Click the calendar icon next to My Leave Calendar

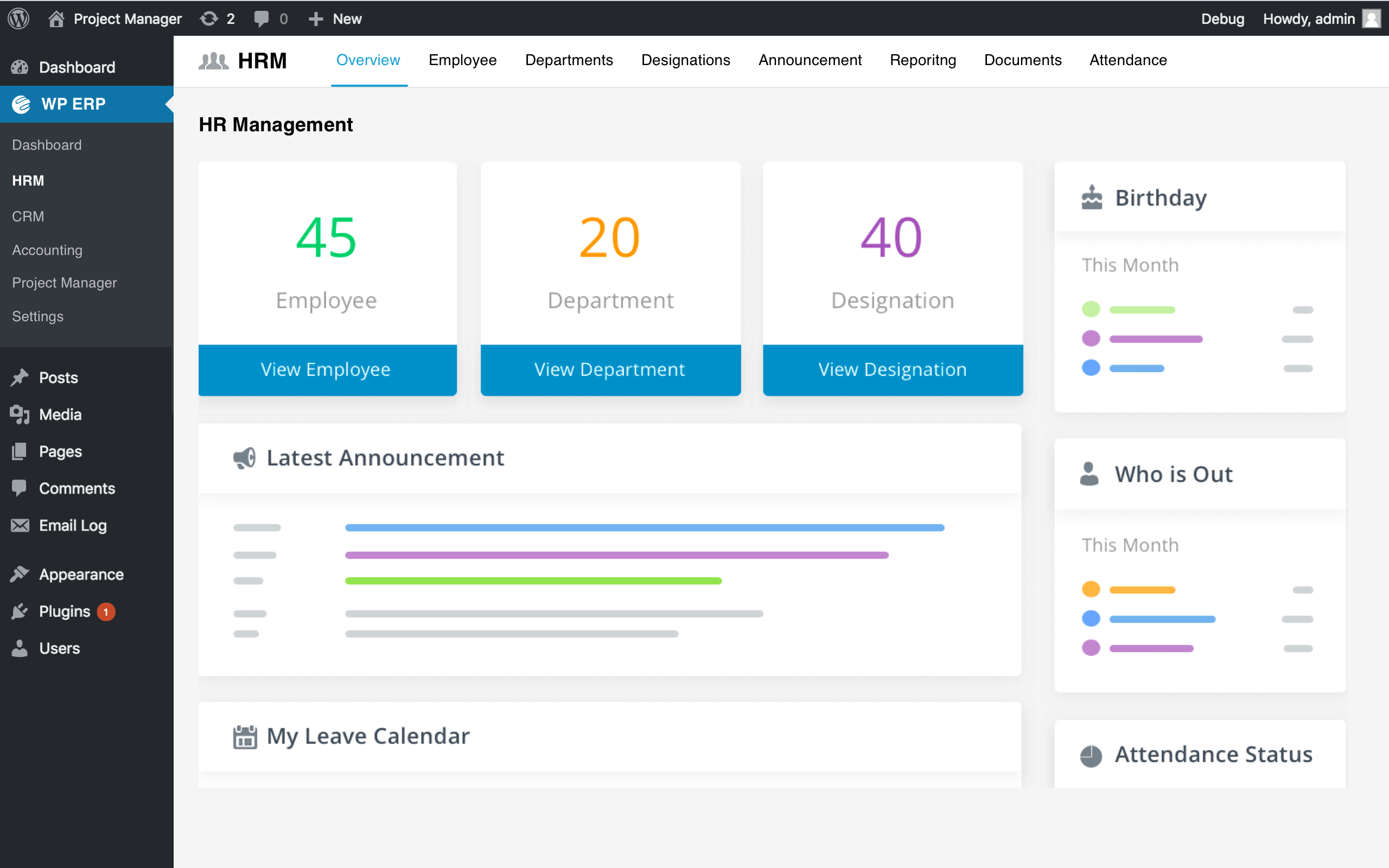tap(245, 737)
